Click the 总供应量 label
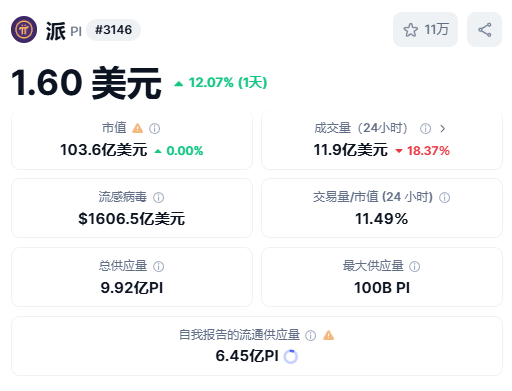This screenshot has height=391, width=512. click(123, 266)
